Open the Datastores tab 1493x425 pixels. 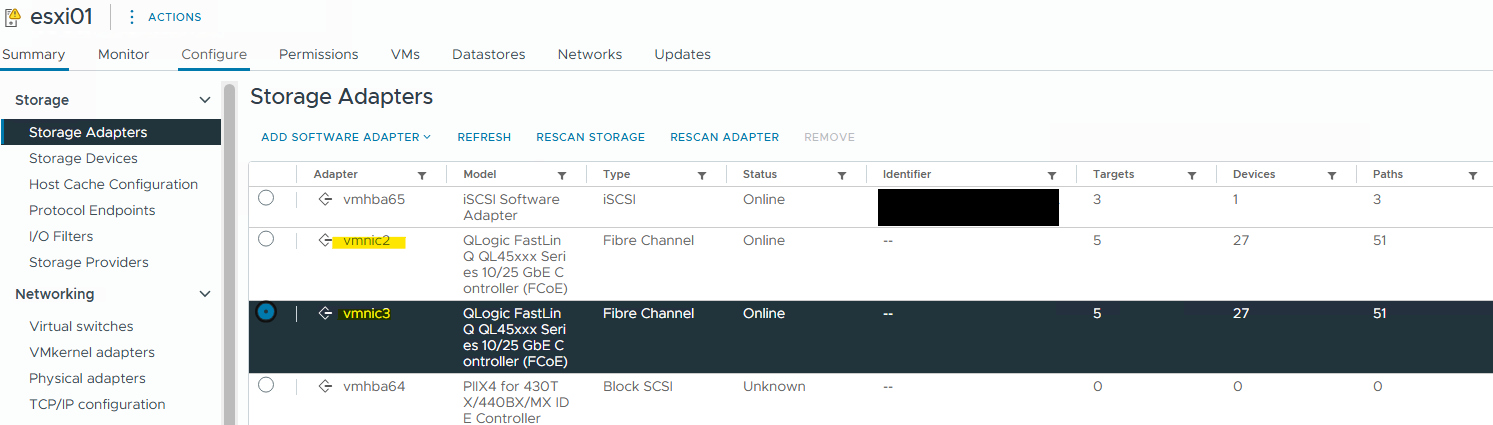[x=488, y=54]
